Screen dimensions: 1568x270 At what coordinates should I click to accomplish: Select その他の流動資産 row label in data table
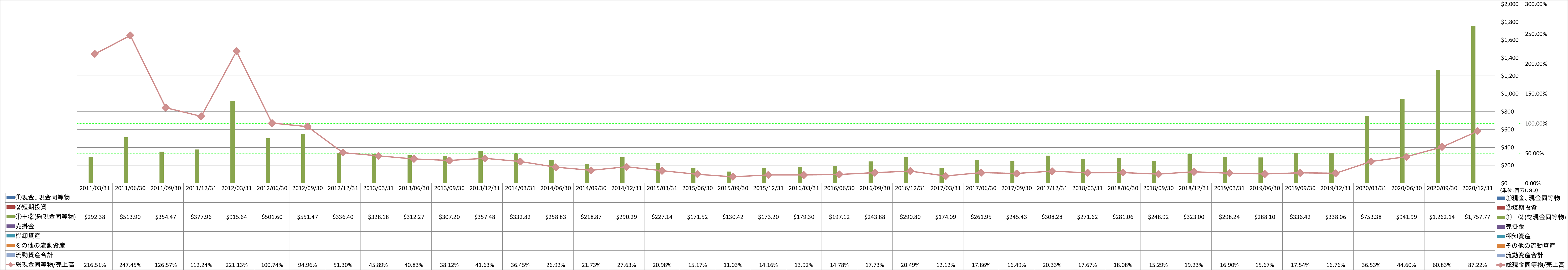[x=40, y=246]
